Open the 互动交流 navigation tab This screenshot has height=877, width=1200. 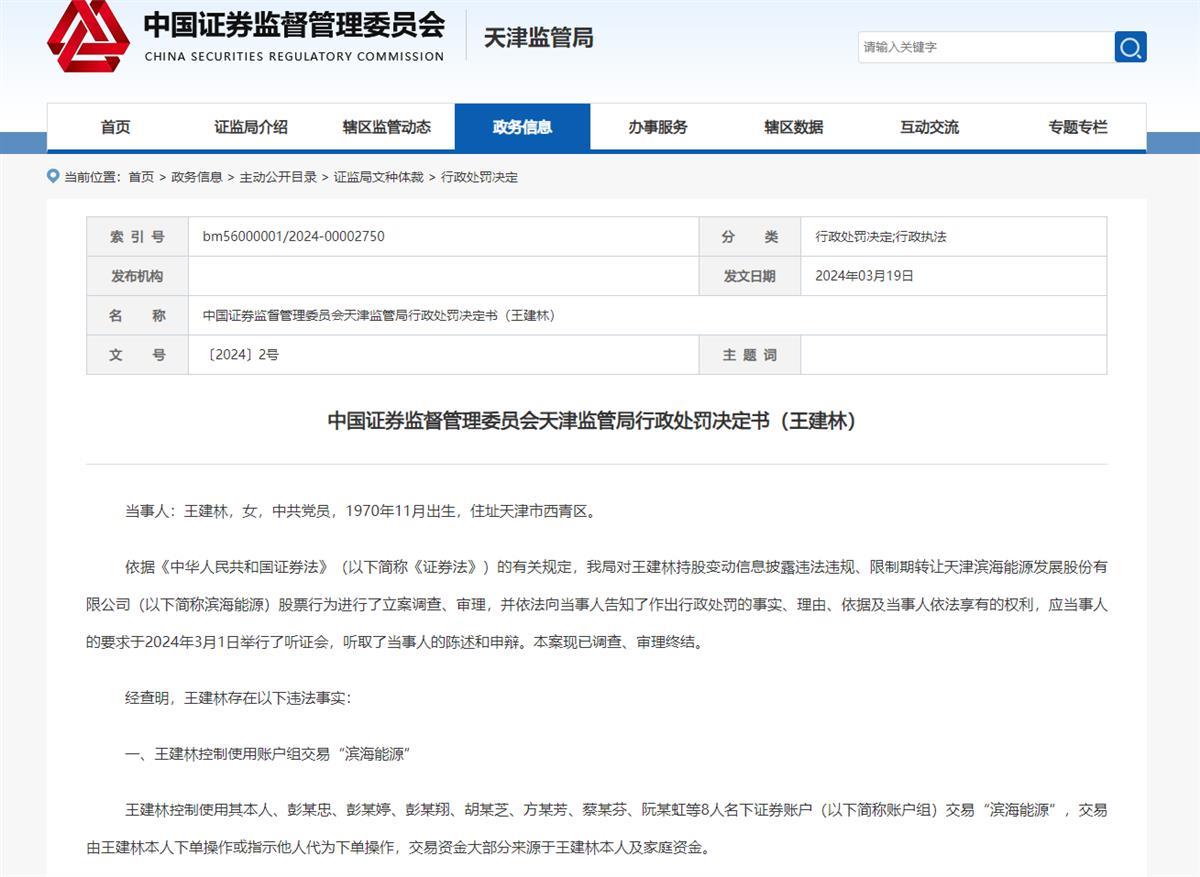929,127
